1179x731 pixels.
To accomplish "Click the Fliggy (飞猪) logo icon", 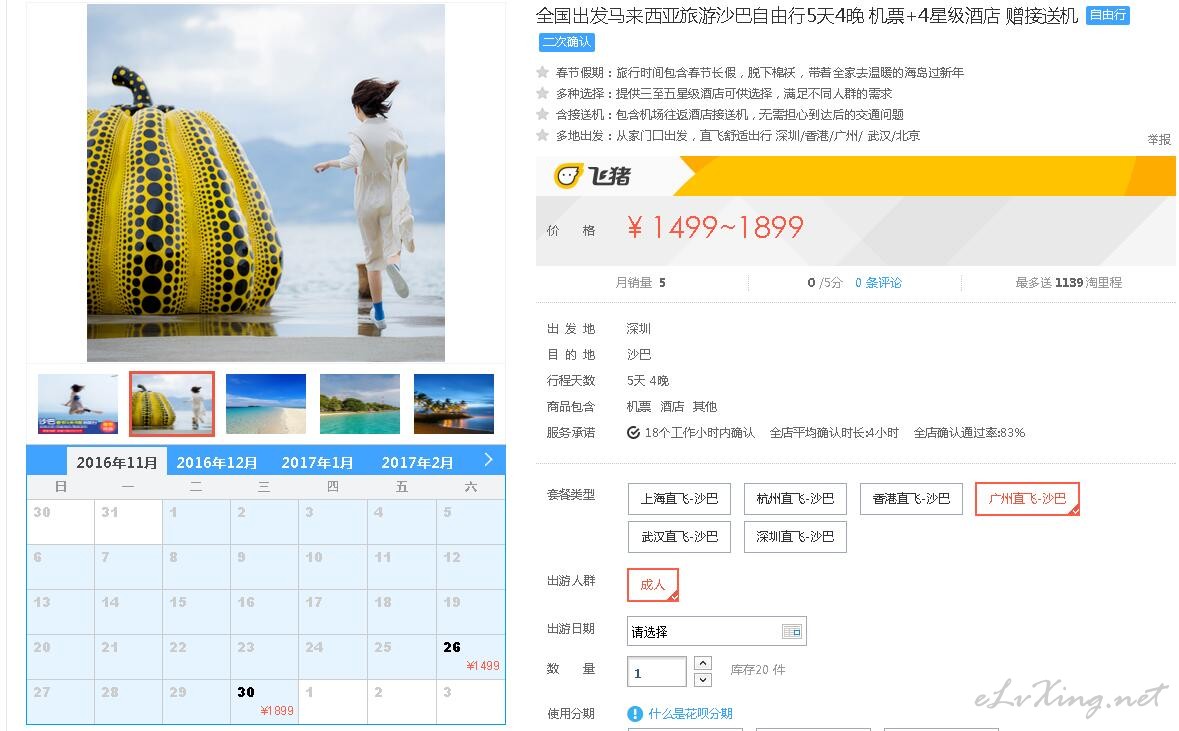I will pyautogui.click(x=568, y=176).
